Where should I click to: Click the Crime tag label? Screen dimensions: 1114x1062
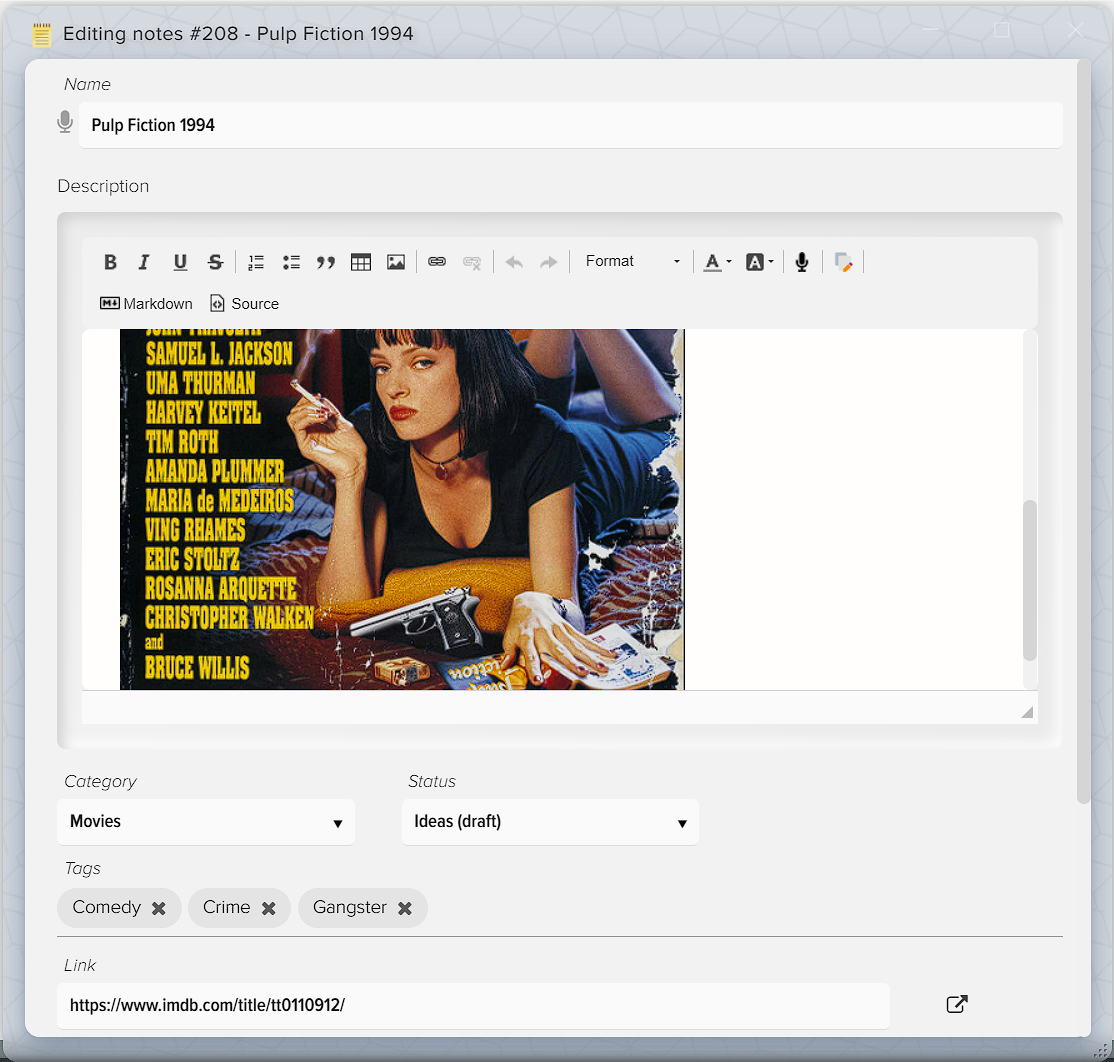pos(227,907)
